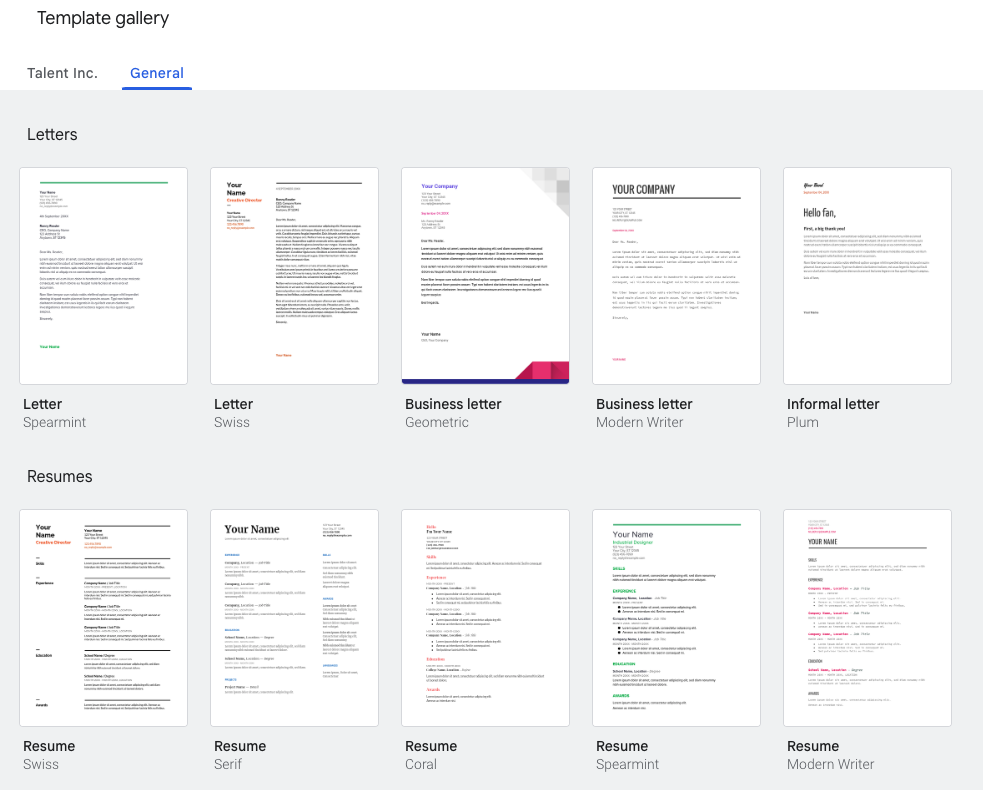This screenshot has height=790, width=983.
Task: Open the Resume Serif template thumbnail
Action: [294, 618]
